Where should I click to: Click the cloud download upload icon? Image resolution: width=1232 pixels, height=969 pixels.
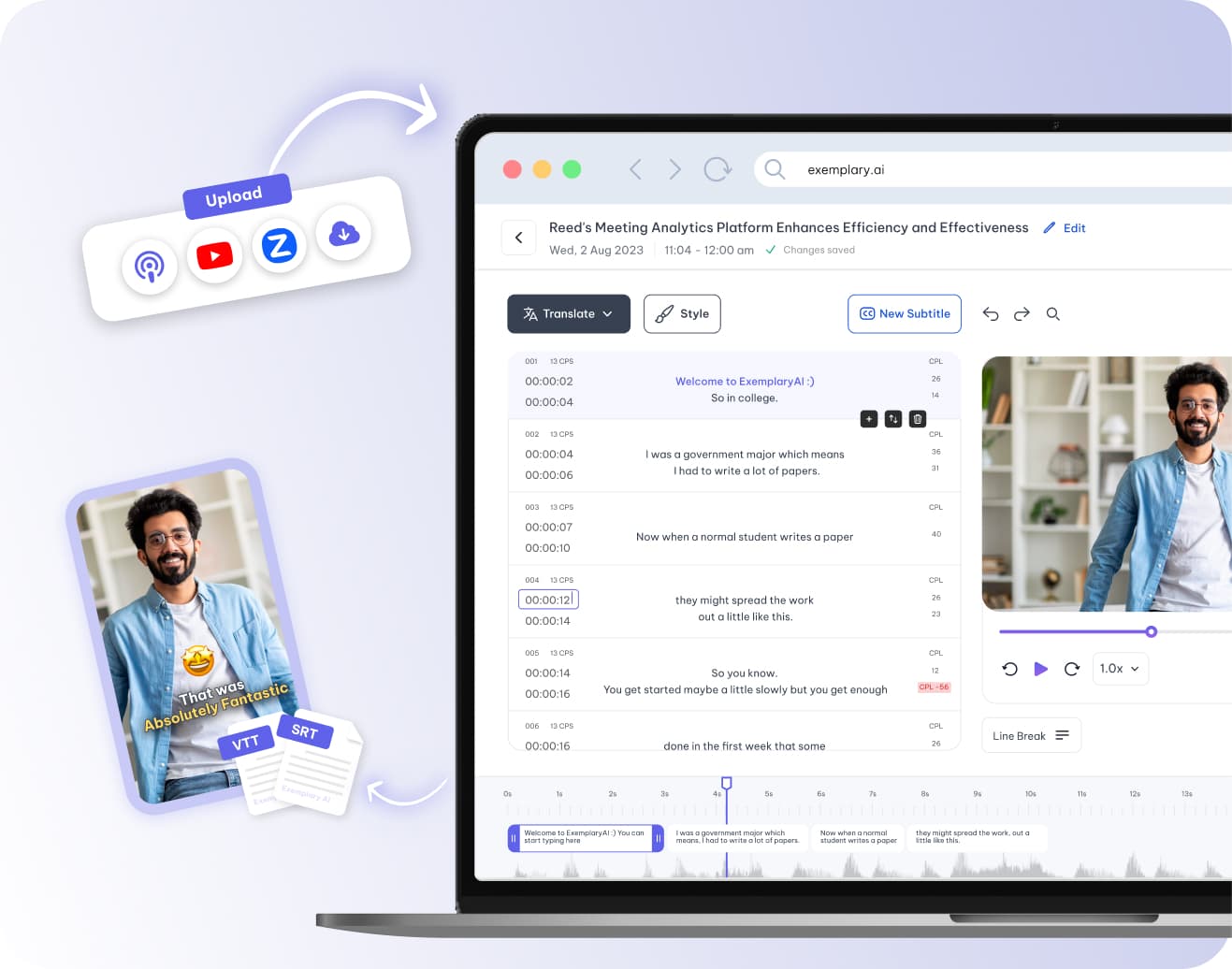click(343, 234)
